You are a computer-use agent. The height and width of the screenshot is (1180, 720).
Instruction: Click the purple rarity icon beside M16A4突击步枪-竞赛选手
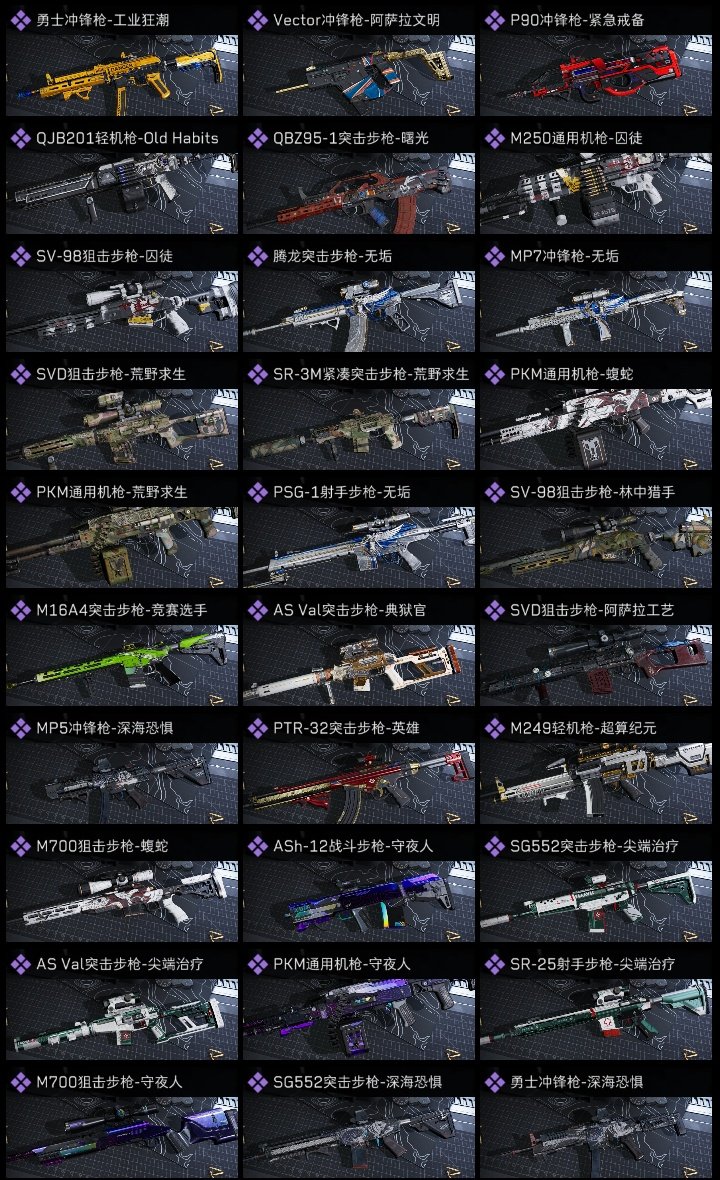(x=20, y=610)
